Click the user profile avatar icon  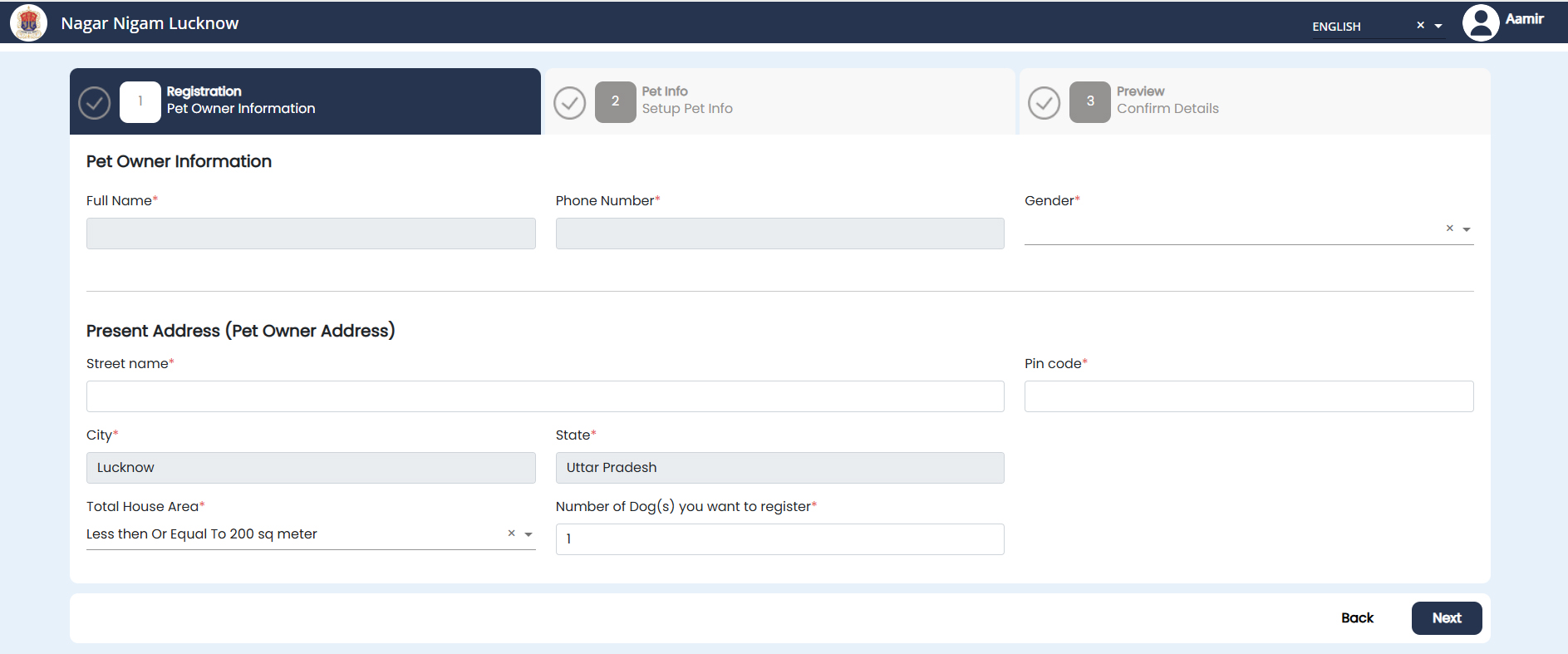pyautogui.click(x=1480, y=23)
